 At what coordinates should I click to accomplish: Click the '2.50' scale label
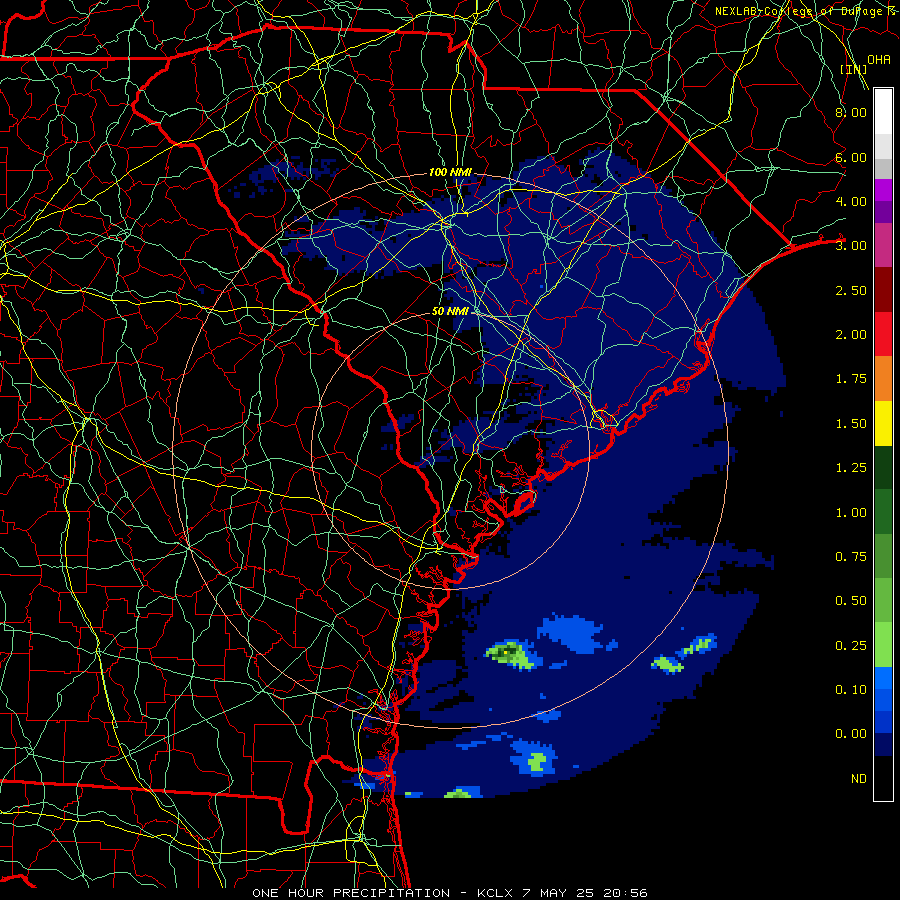coord(851,290)
